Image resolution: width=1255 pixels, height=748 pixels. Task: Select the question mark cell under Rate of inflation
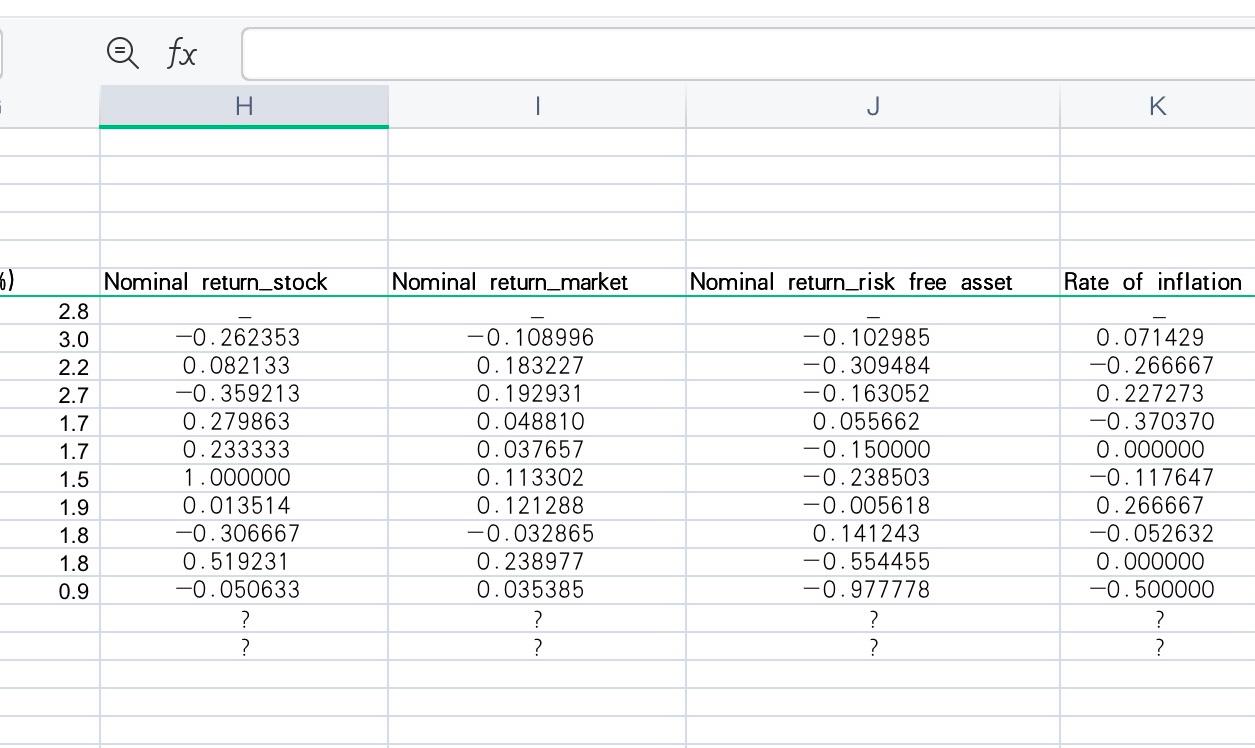(x=1157, y=618)
